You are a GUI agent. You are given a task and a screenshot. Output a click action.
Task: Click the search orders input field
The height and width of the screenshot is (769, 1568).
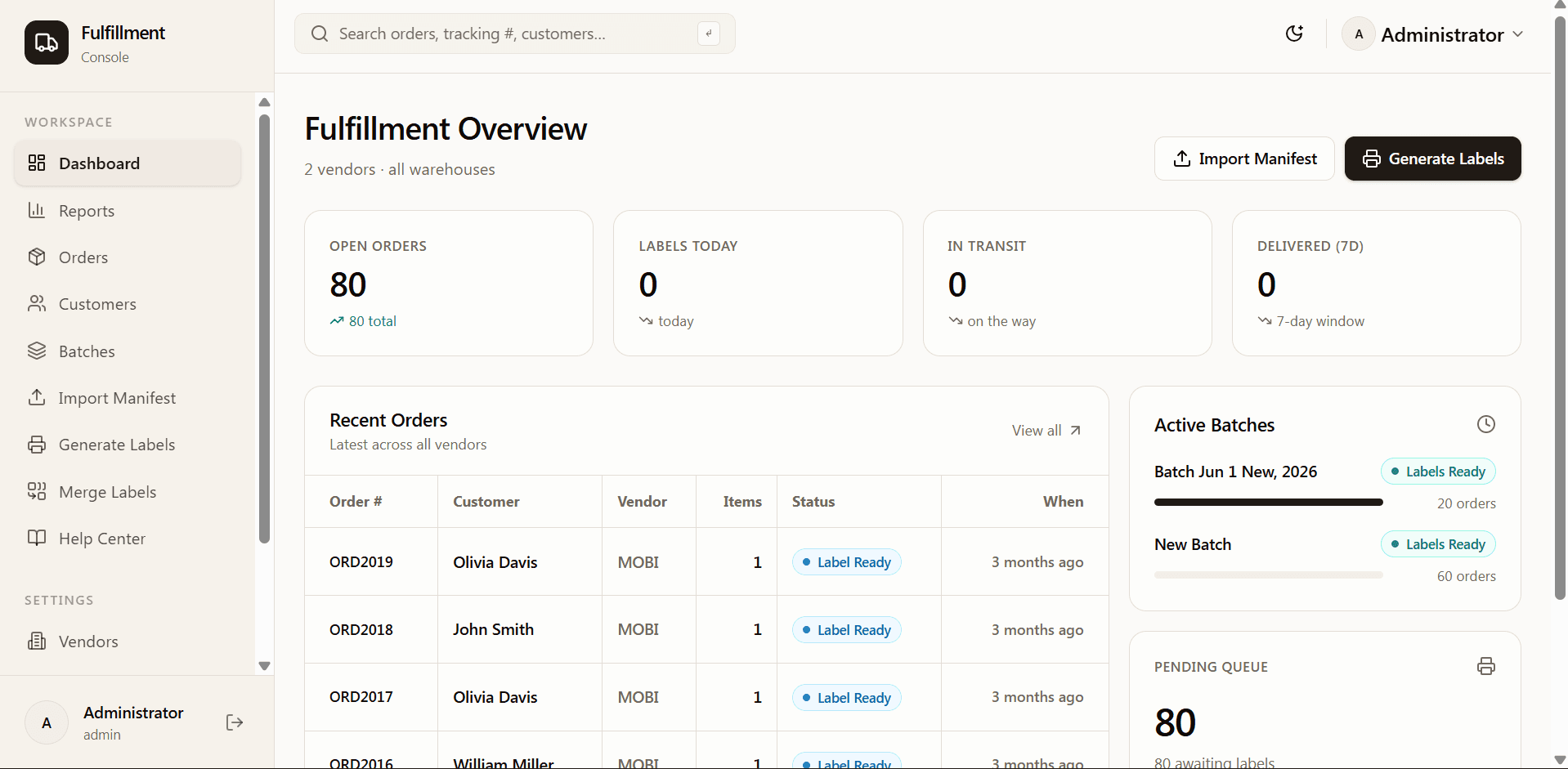(x=515, y=34)
